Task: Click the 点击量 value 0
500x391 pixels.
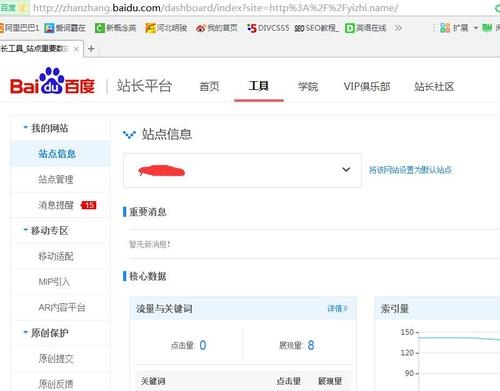Action: 203,345
